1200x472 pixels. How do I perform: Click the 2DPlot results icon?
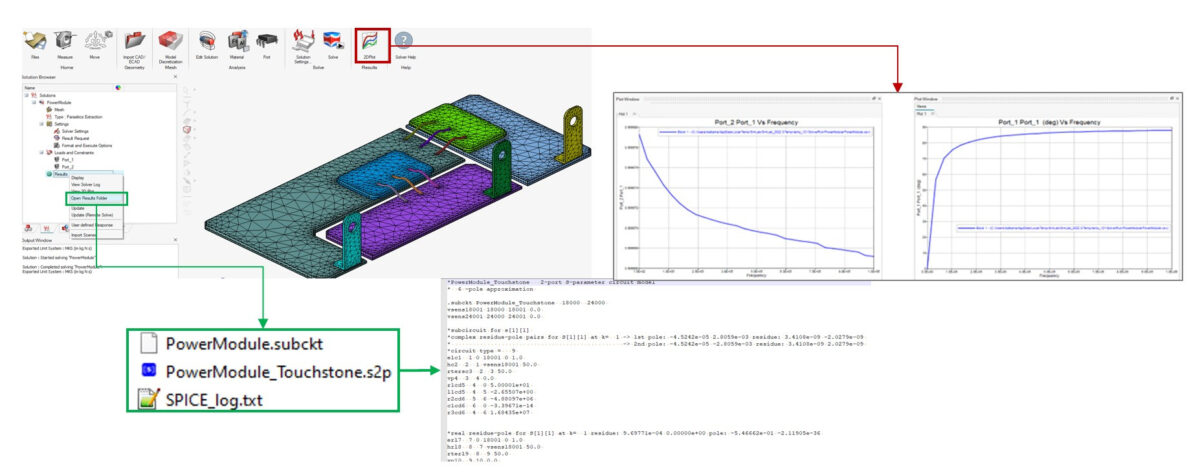coord(371,41)
